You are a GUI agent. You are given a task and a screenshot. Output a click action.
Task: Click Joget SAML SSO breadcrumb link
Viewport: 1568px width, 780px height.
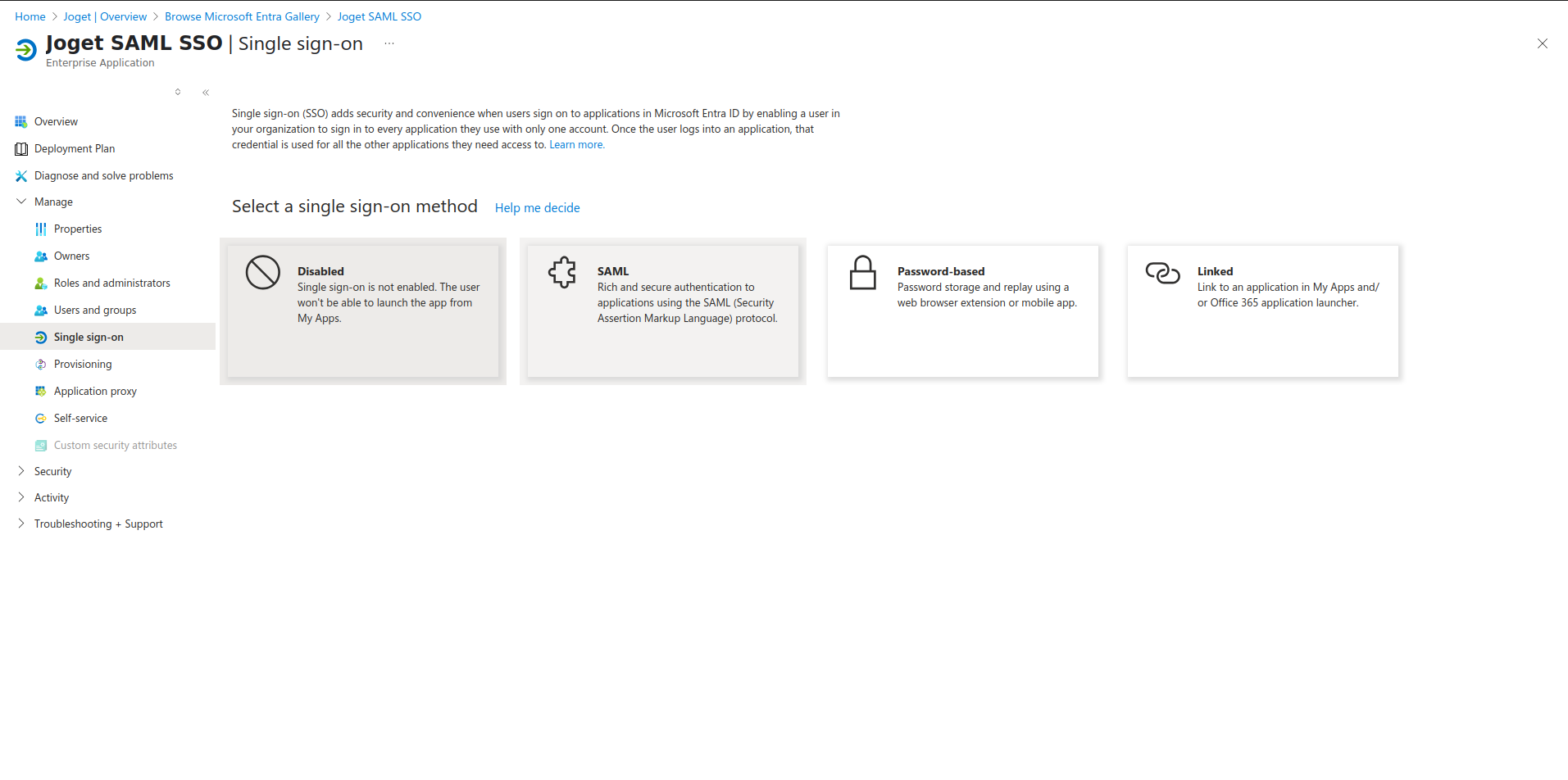(380, 16)
